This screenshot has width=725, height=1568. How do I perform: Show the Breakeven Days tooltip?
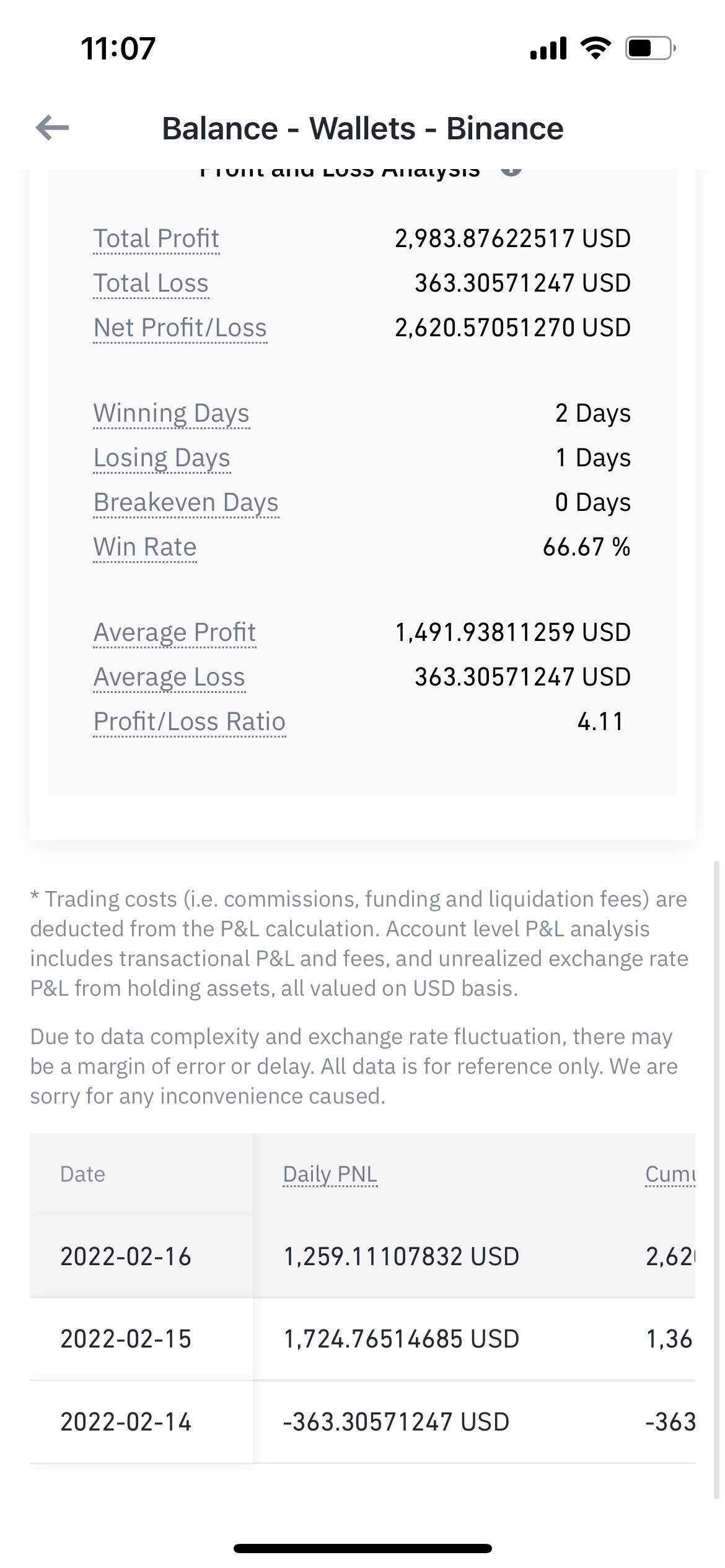click(186, 502)
